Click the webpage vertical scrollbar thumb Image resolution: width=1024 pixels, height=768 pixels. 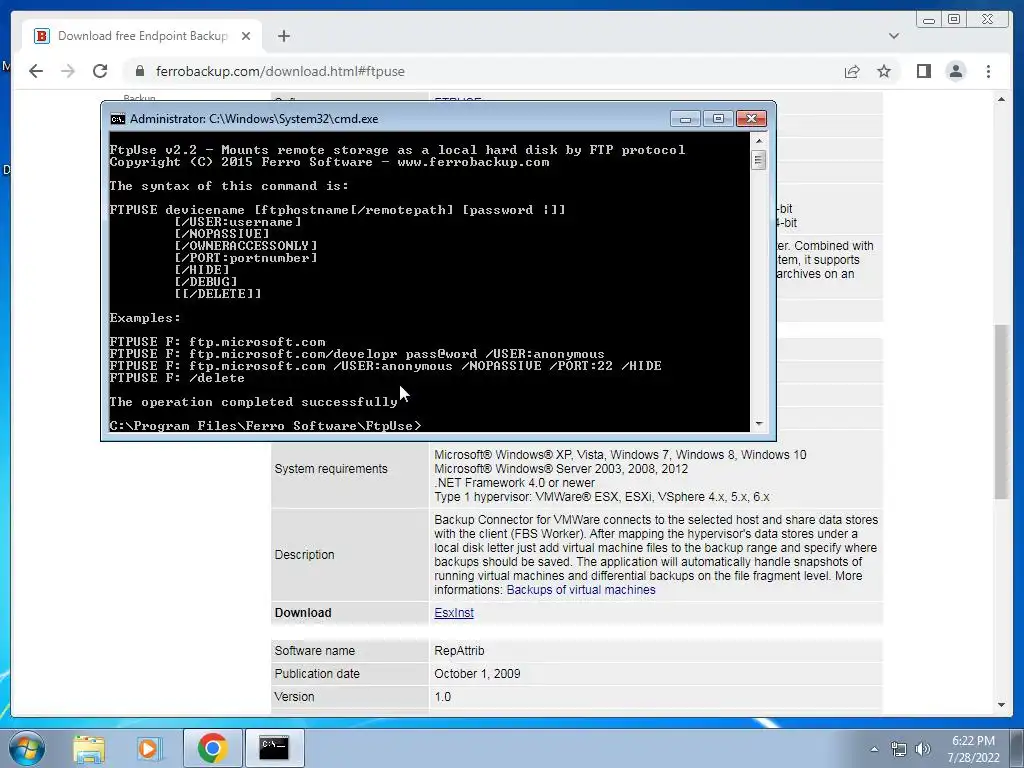1001,411
